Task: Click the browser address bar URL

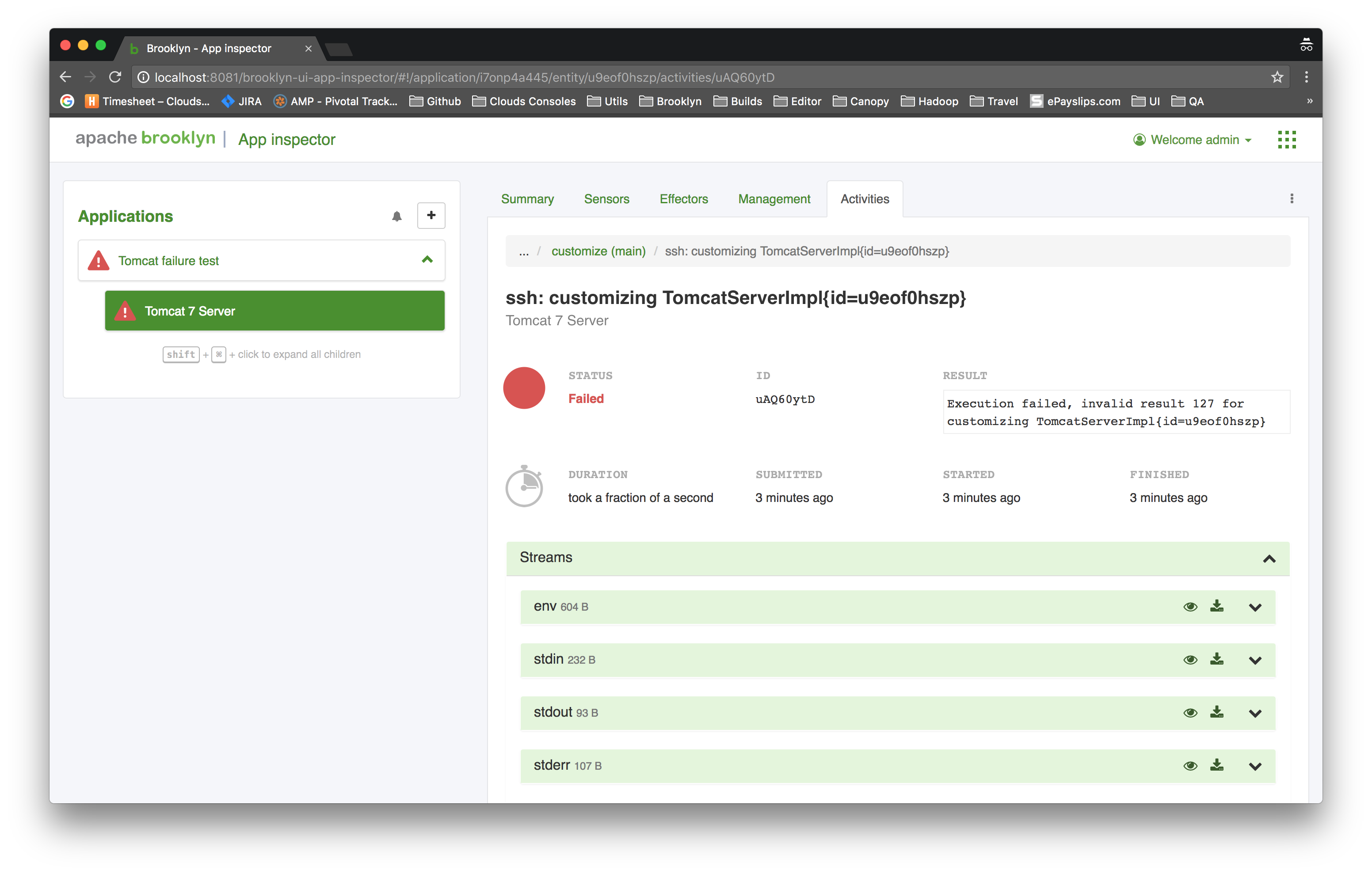Action: click(464, 77)
